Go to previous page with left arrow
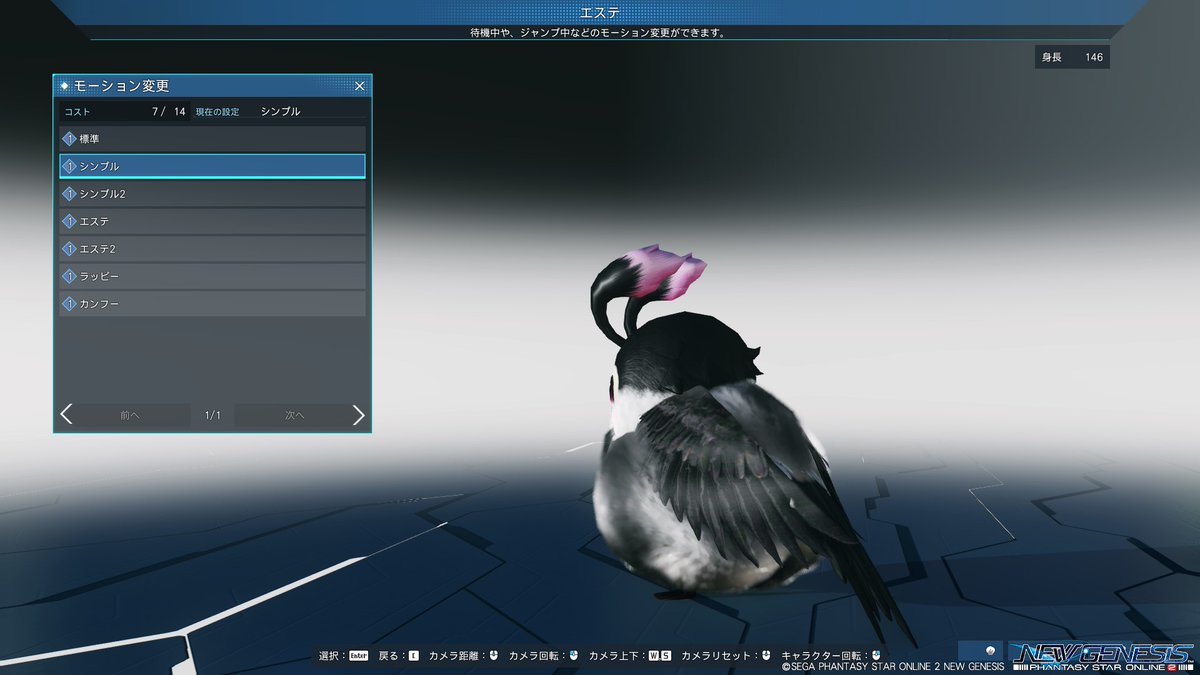Image resolution: width=1200 pixels, height=675 pixels. coord(67,415)
